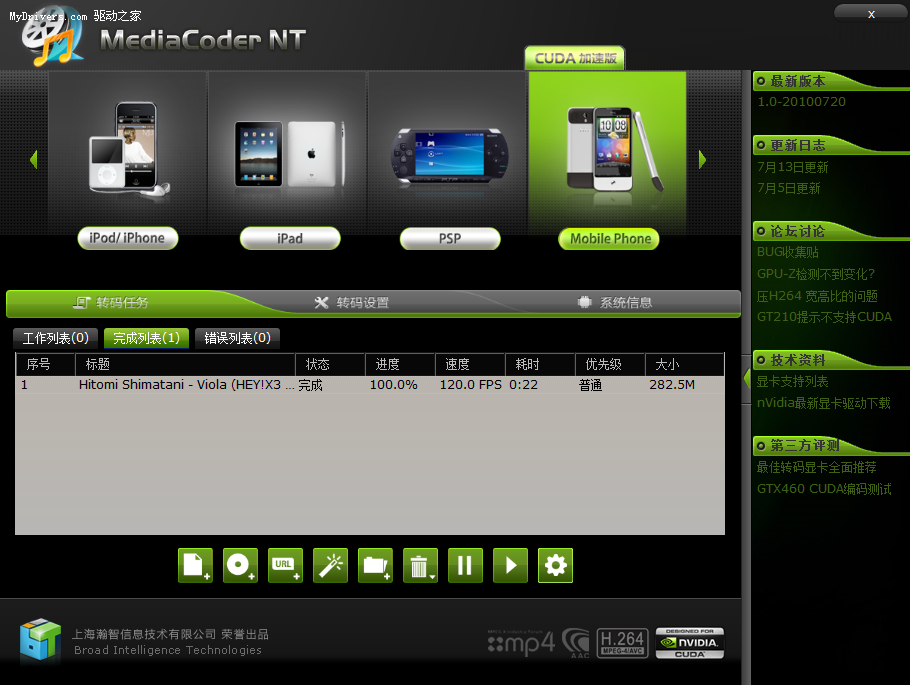Open the BUG收集贴 forum link
910x685 pixels.
pos(788,252)
